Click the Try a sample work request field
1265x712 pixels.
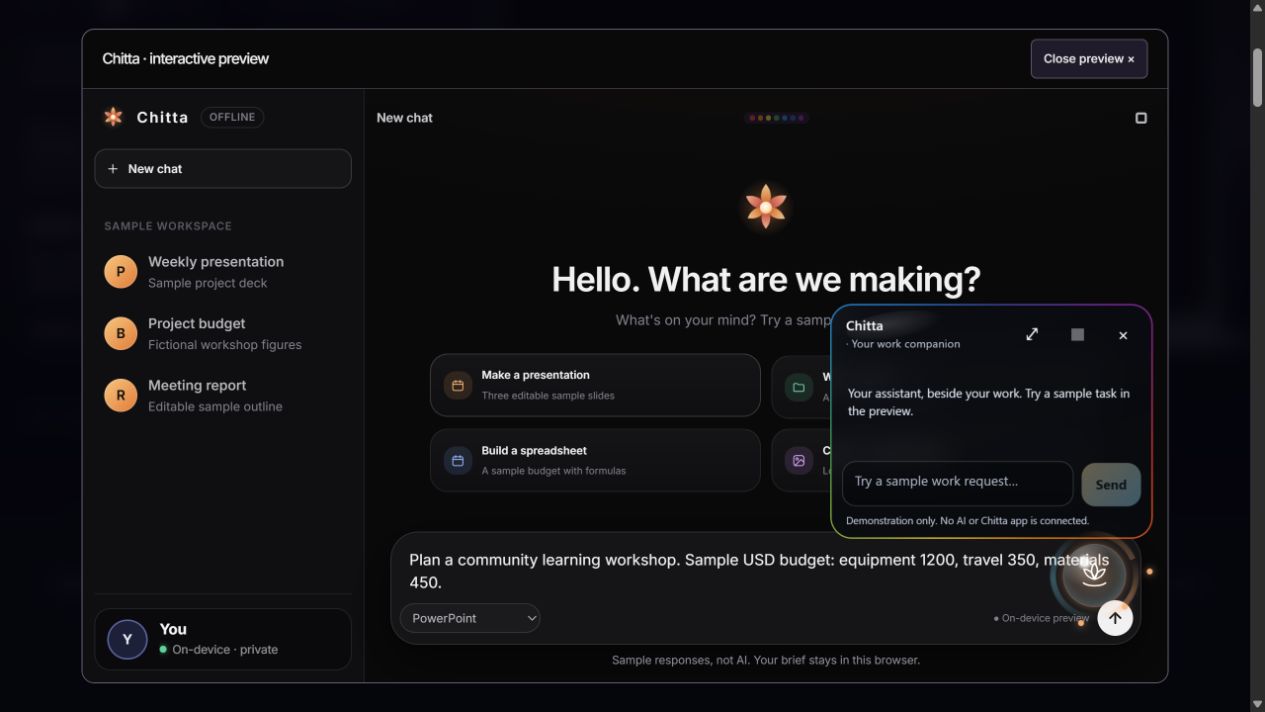[x=958, y=483]
